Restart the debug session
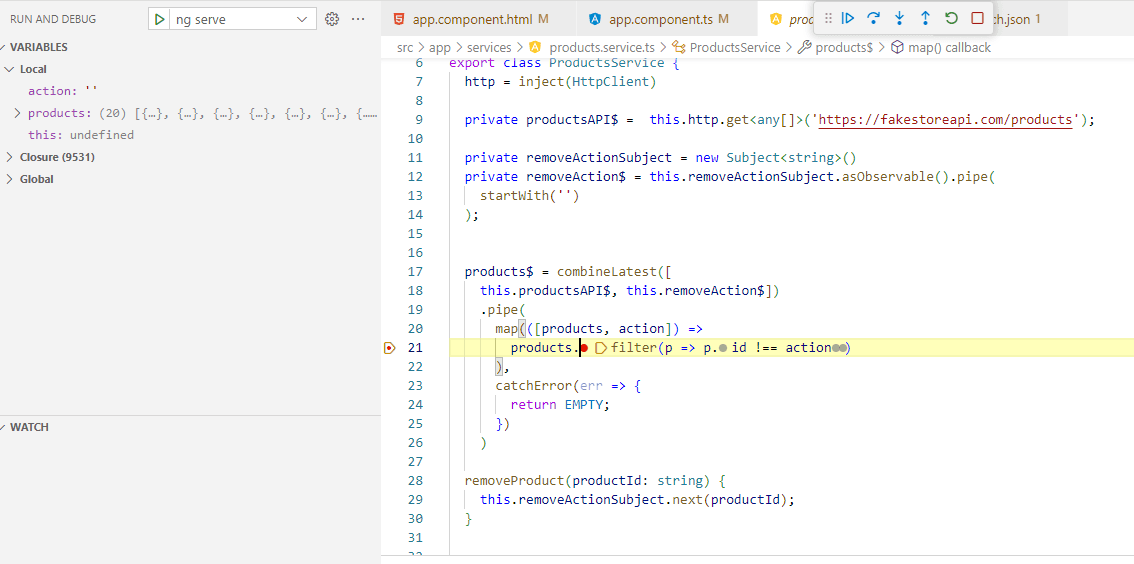 (951, 18)
